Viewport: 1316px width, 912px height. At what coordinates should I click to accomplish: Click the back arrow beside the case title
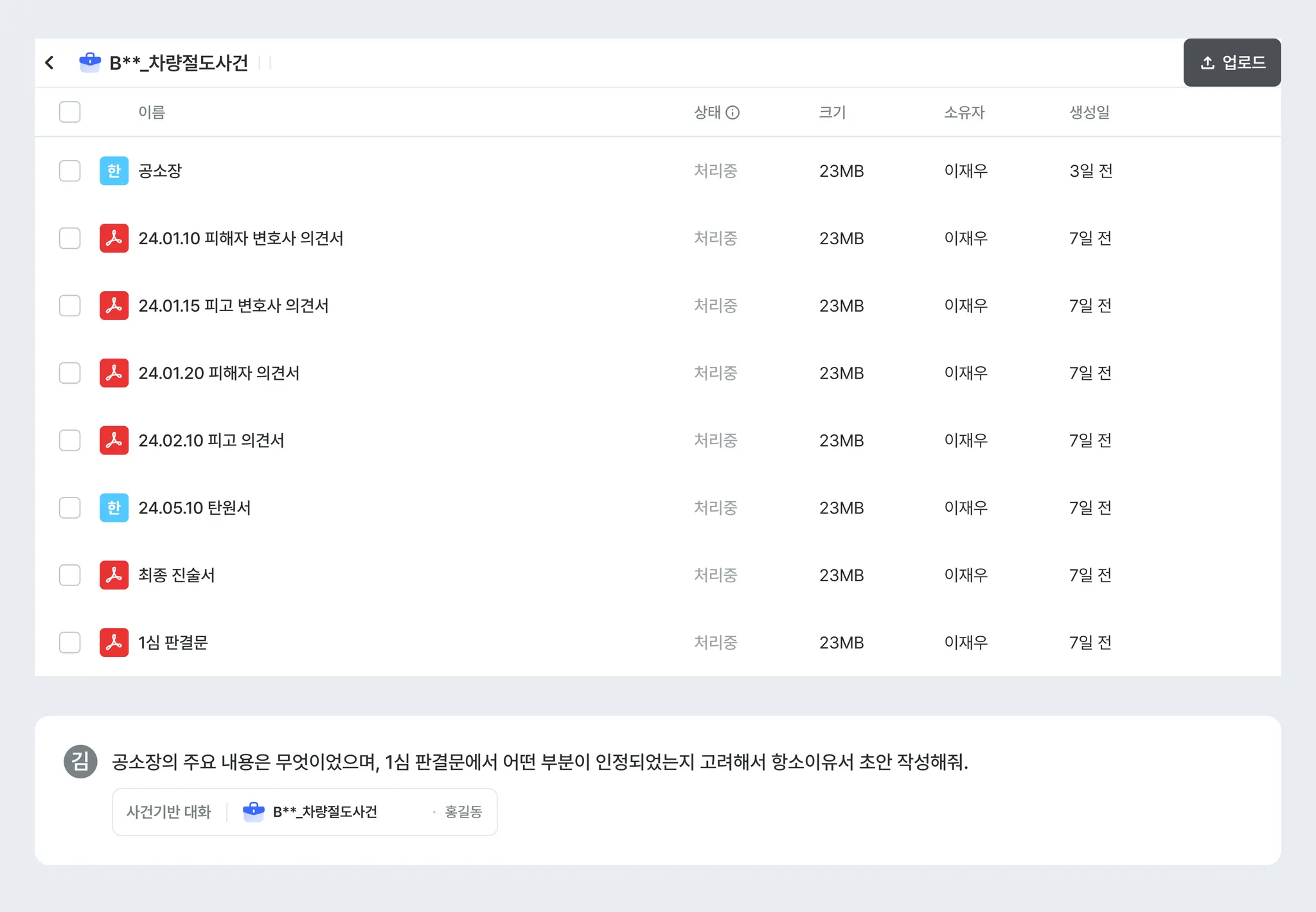coord(49,62)
